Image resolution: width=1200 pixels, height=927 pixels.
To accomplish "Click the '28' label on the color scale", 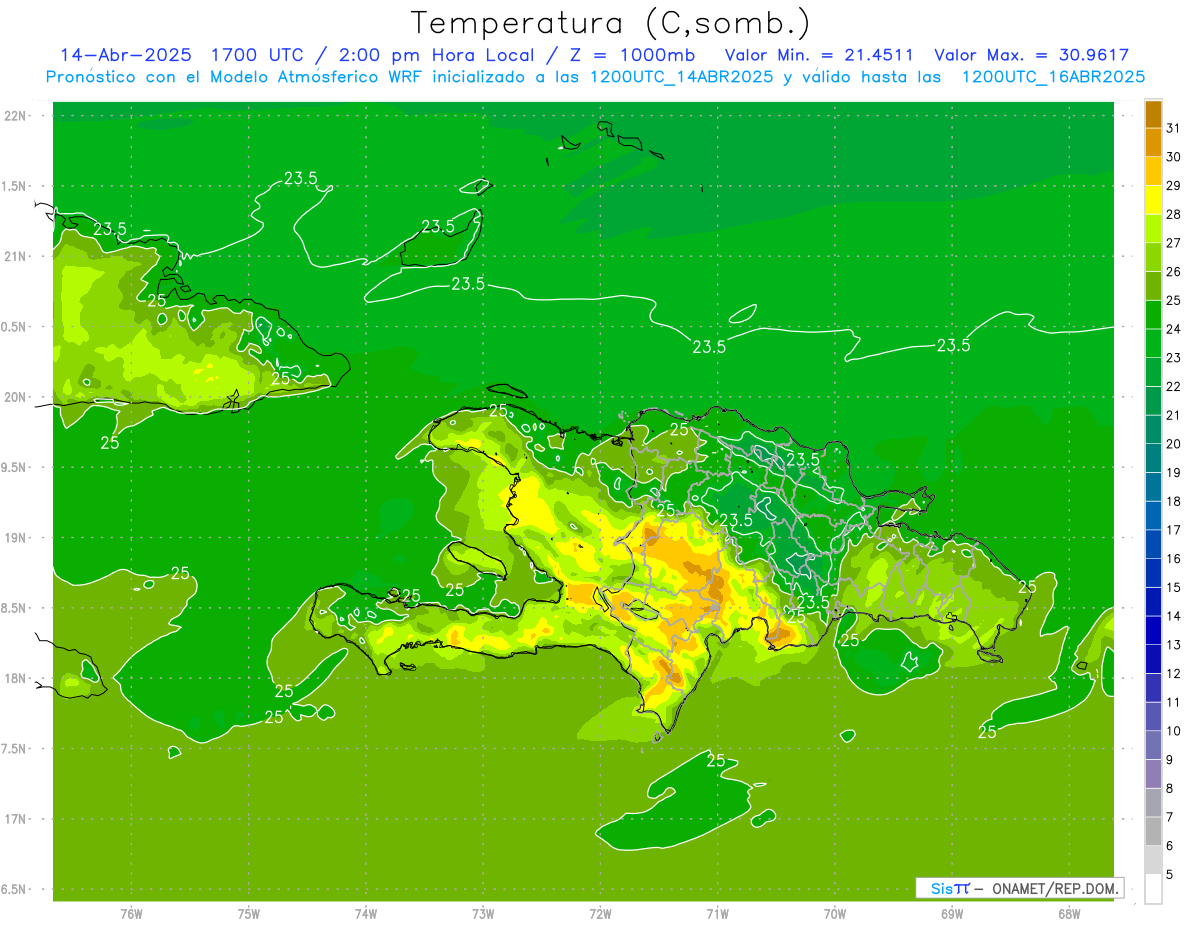I will pos(1173,214).
